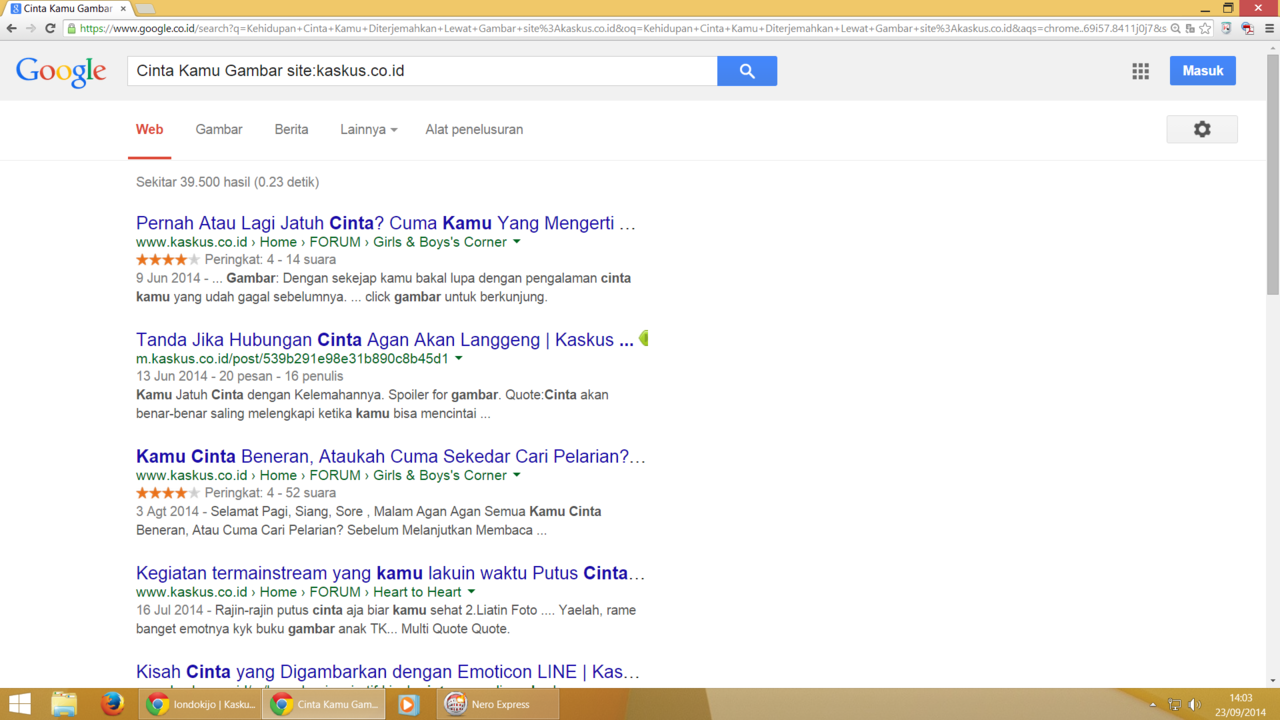Click the zoom magnifier icon in address bar
Viewport: 1280px width, 720px height.
[x=1176, y=28]
